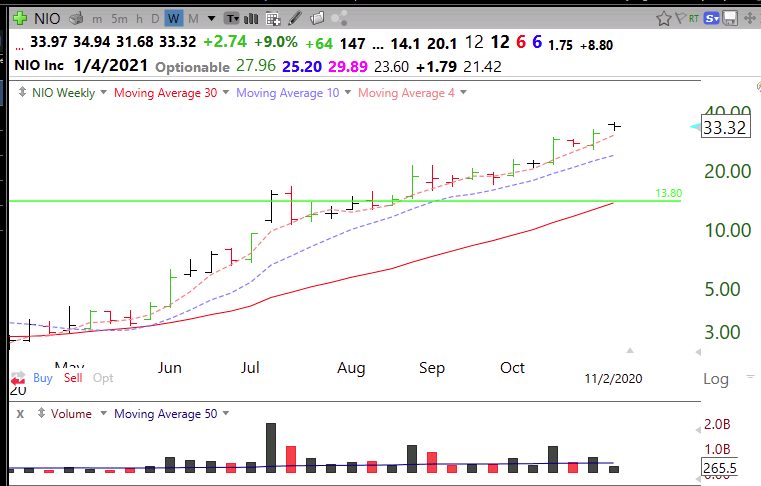Click the Volume reorder arrows handle
761x486 pixels.
(x=41, y=413)
